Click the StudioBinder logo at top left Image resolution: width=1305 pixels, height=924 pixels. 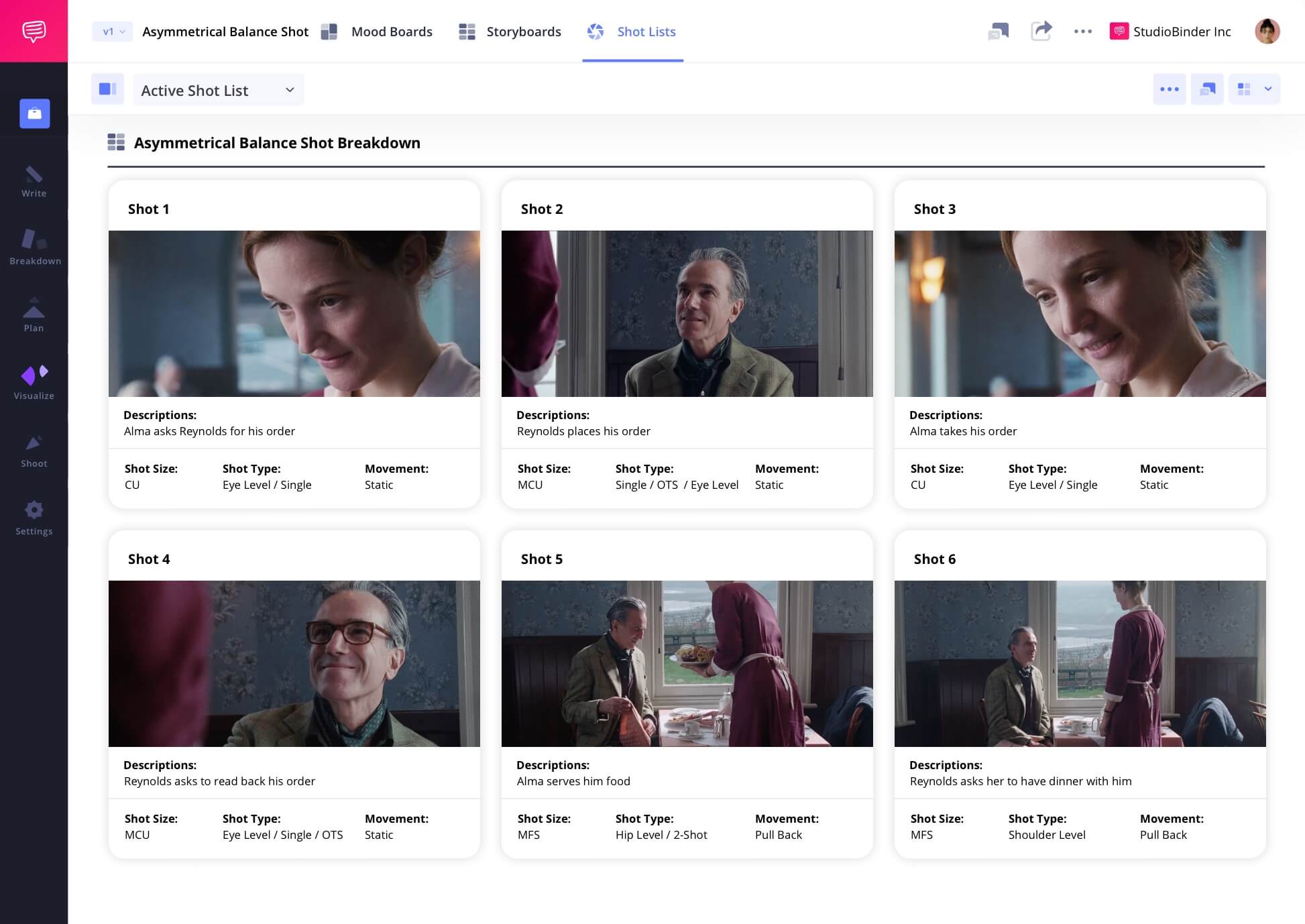(34, 31)
